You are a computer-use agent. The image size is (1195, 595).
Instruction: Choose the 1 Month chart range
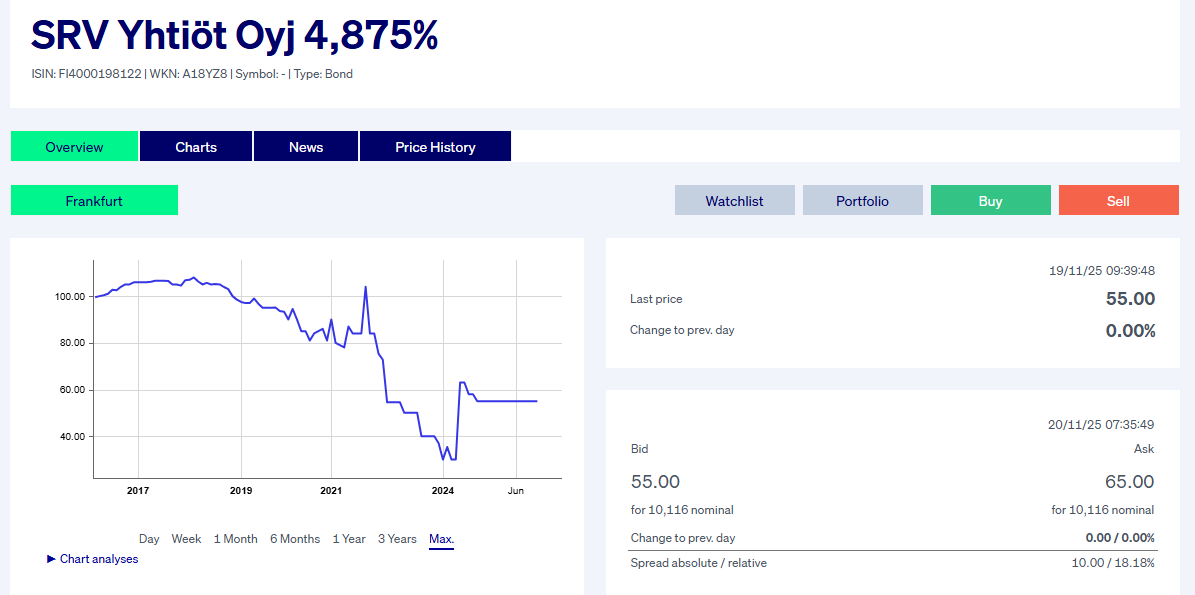pos(235,539)
